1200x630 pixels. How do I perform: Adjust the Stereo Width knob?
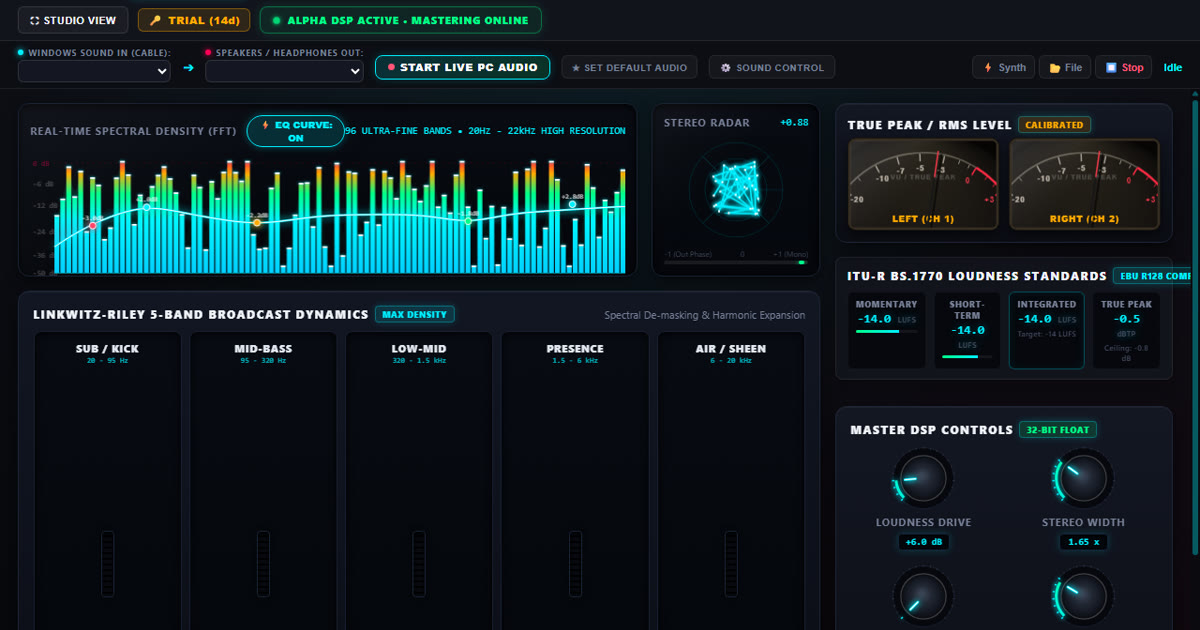point(1083,478)
